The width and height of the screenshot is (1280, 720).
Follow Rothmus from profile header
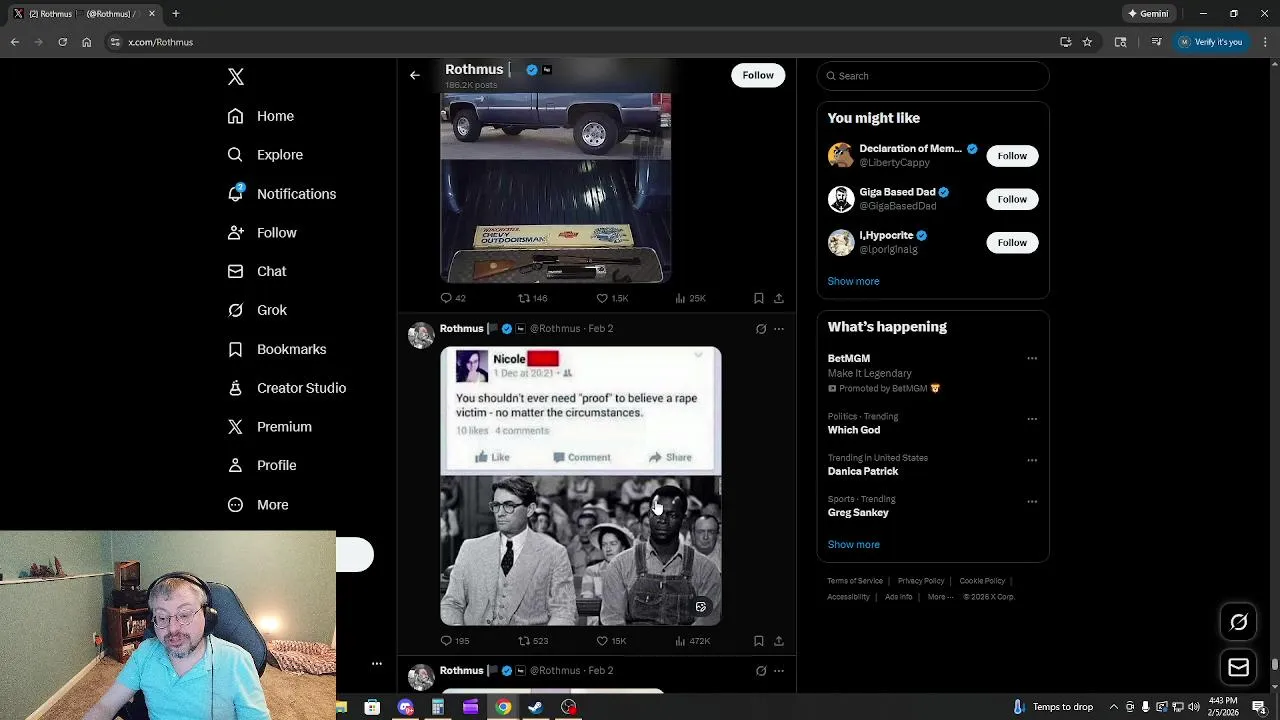coord(758,75)
